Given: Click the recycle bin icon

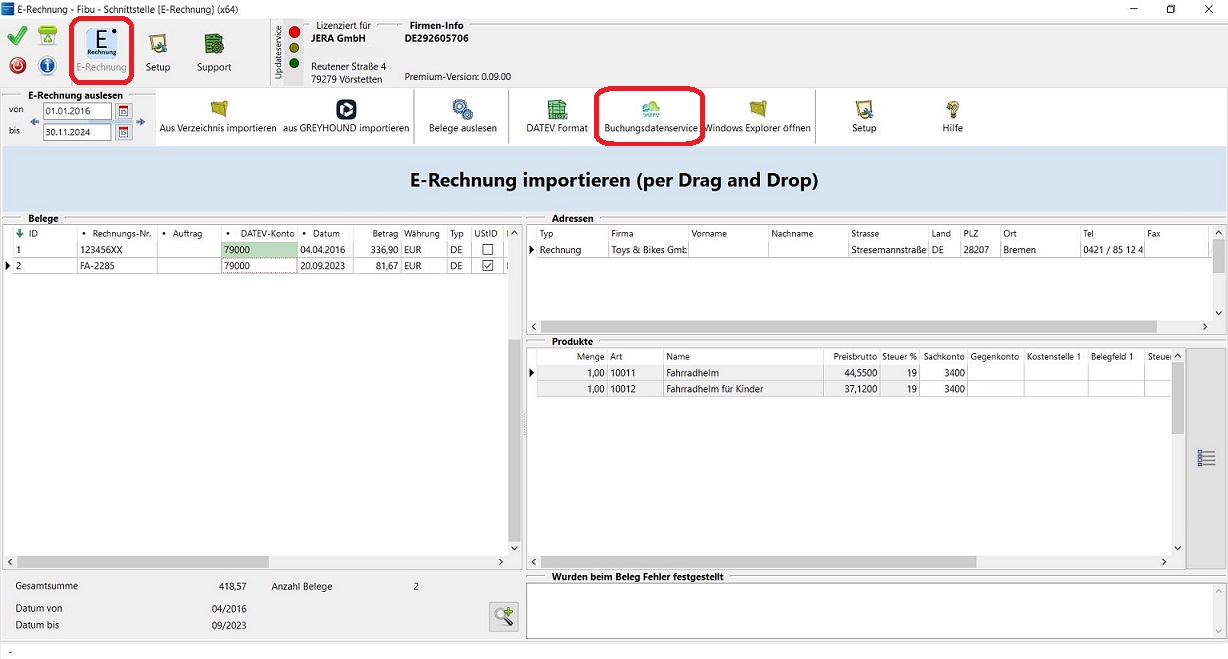Looking at the screenshot, I should click(47, 37).
